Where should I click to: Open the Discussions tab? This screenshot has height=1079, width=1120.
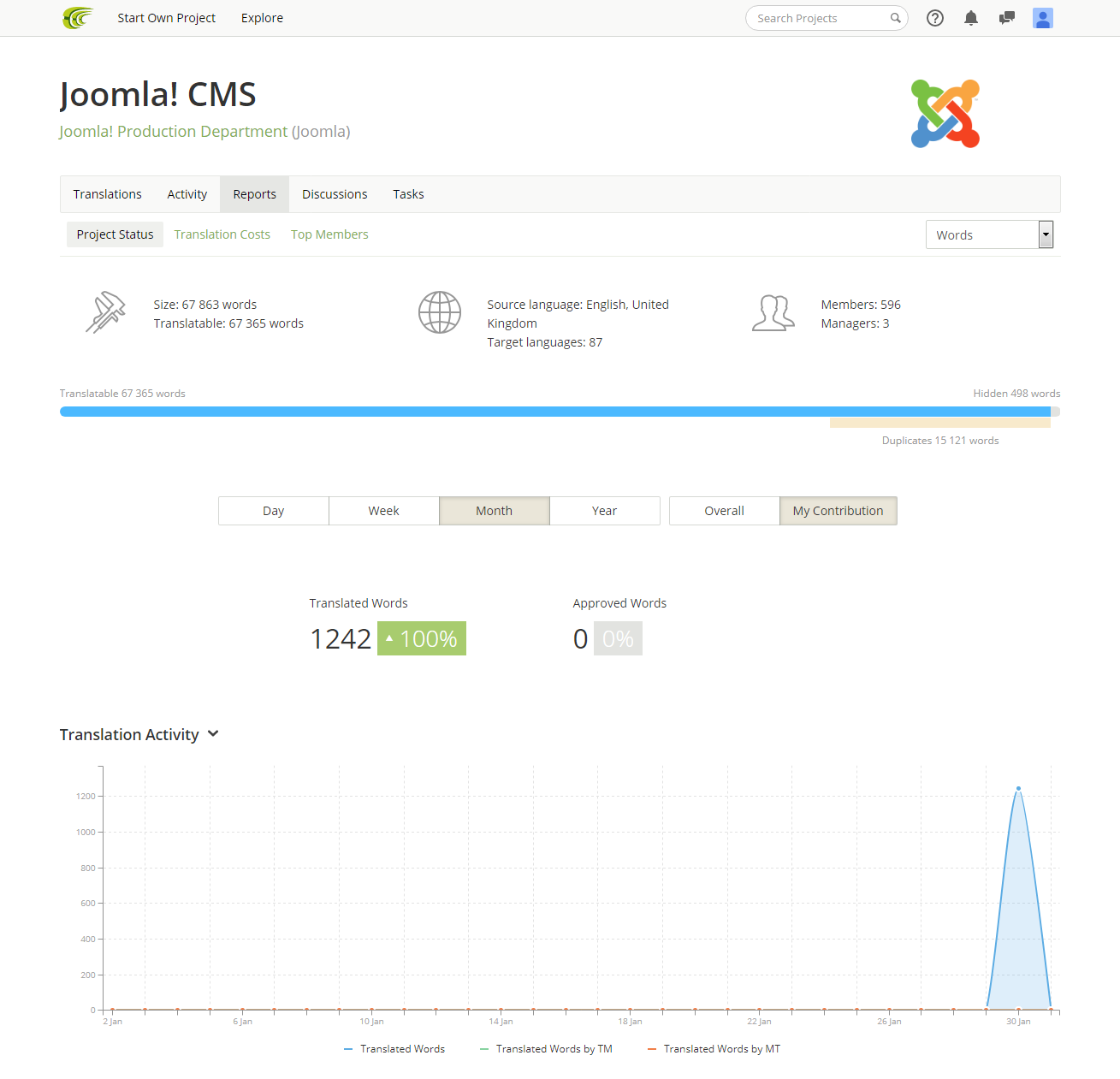pos(335,194)
